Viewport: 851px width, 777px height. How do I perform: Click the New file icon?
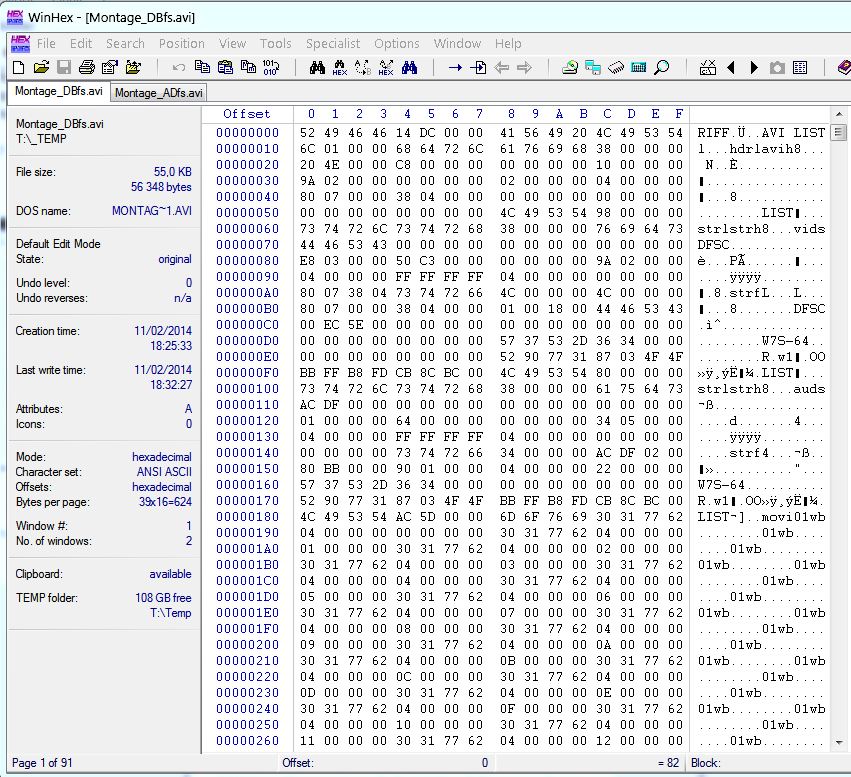[x=18, y=67]
